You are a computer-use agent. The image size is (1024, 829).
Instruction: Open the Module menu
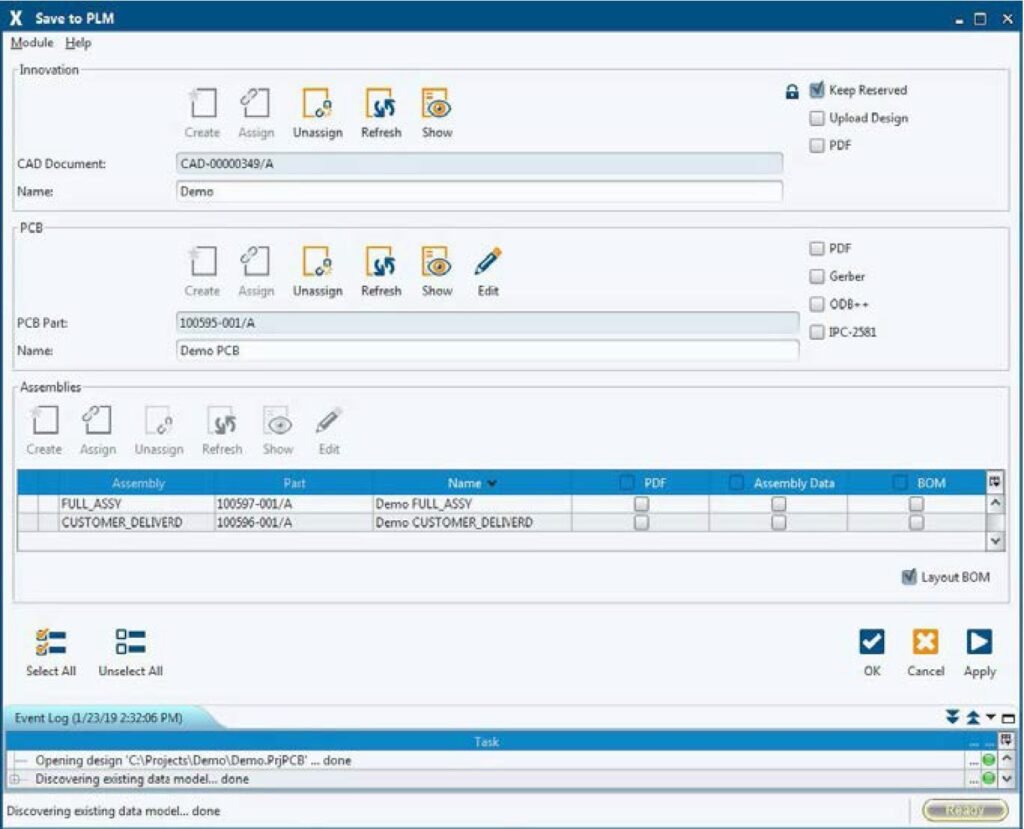pyautogui.click(x=32, y=44)
